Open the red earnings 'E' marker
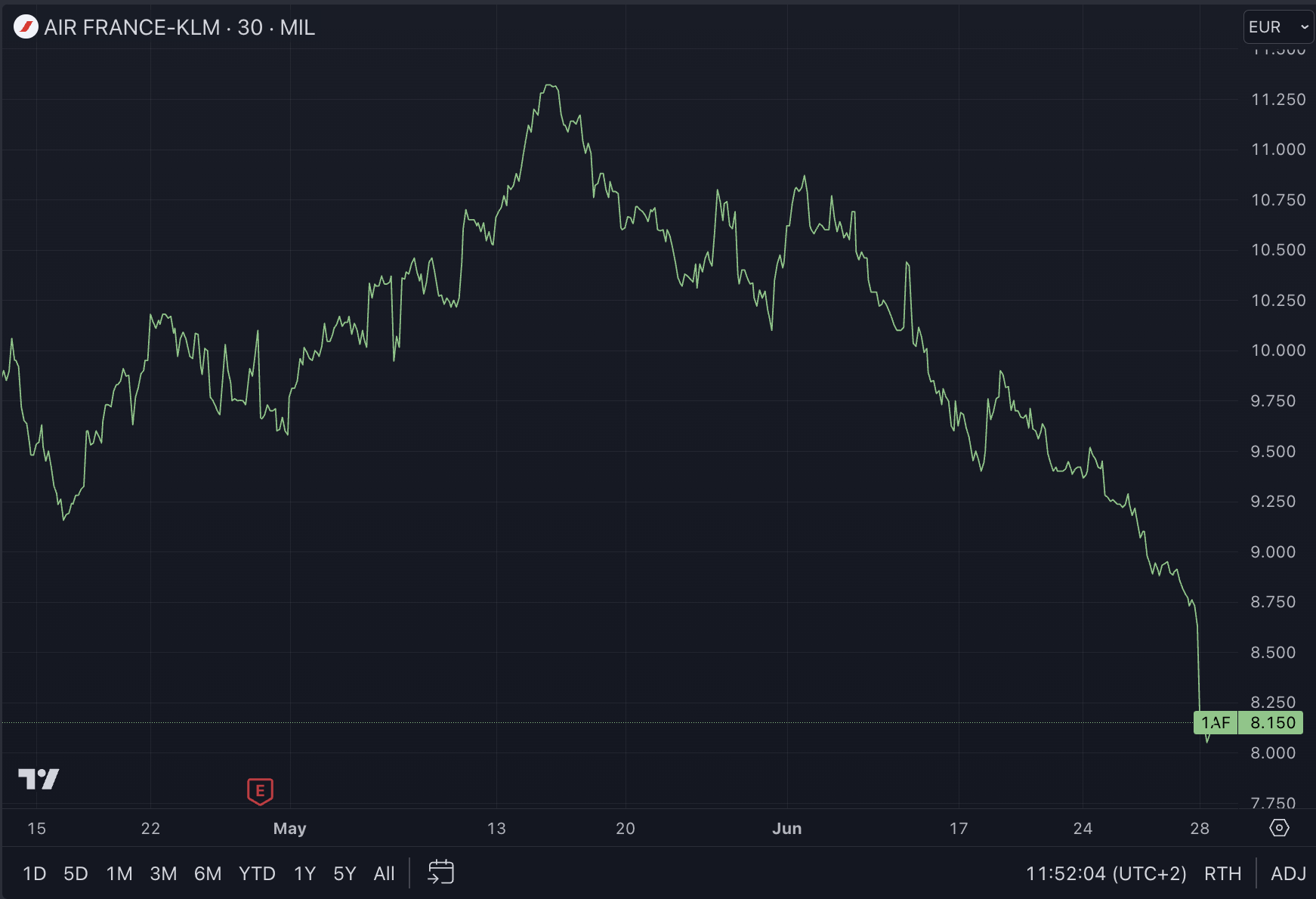This screenshot has width=1316, height=899. pos(260,791)
